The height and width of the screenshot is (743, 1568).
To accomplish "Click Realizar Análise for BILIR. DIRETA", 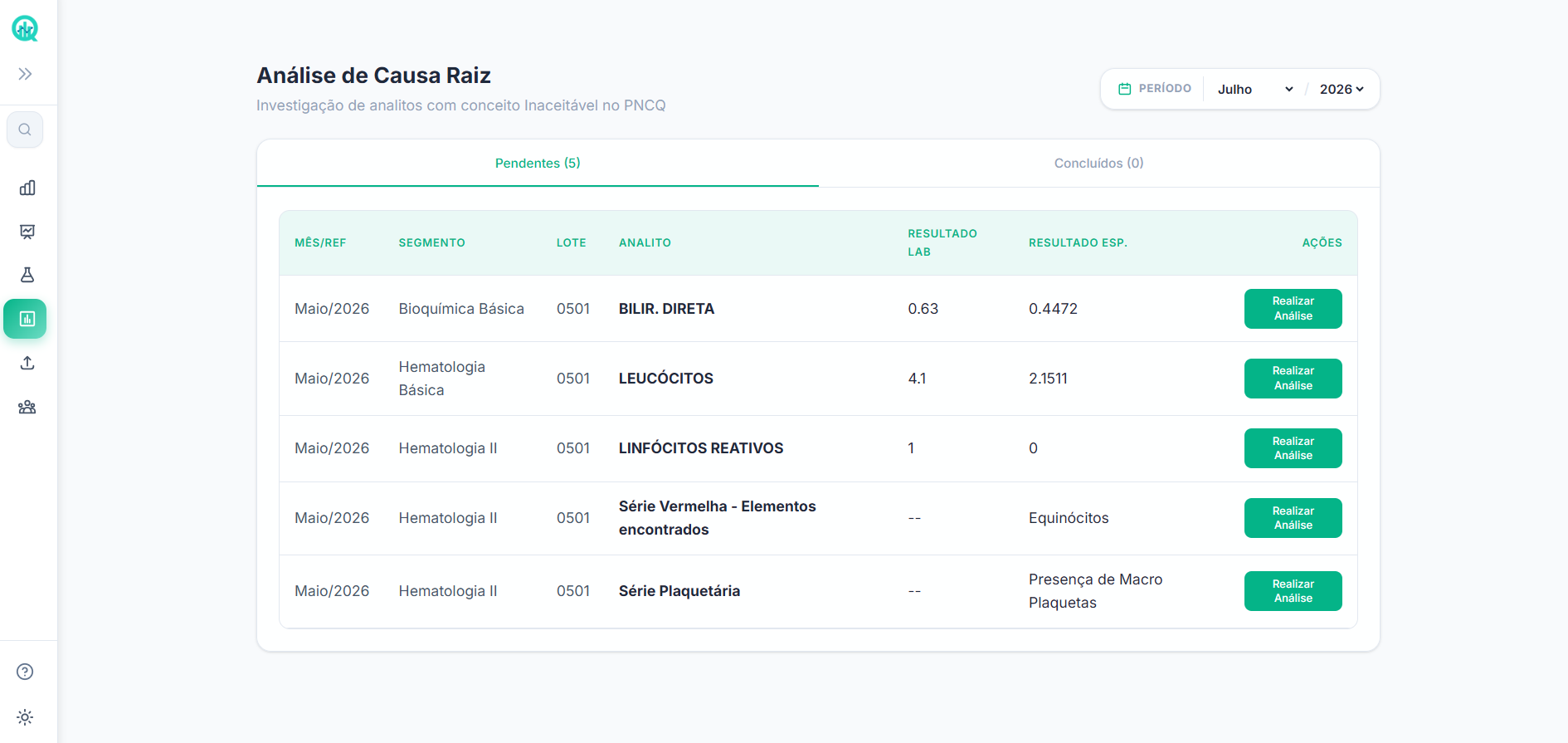I will (x=1293, y=309).
